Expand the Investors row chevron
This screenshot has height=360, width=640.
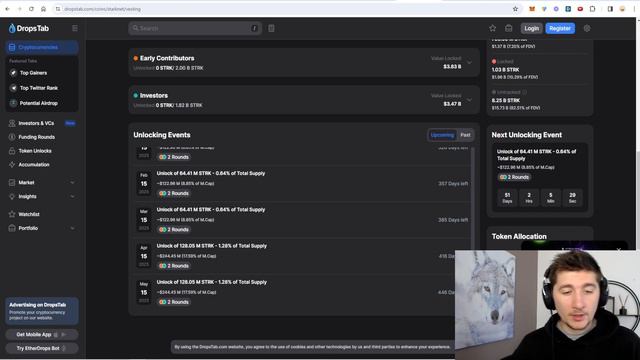469,100
